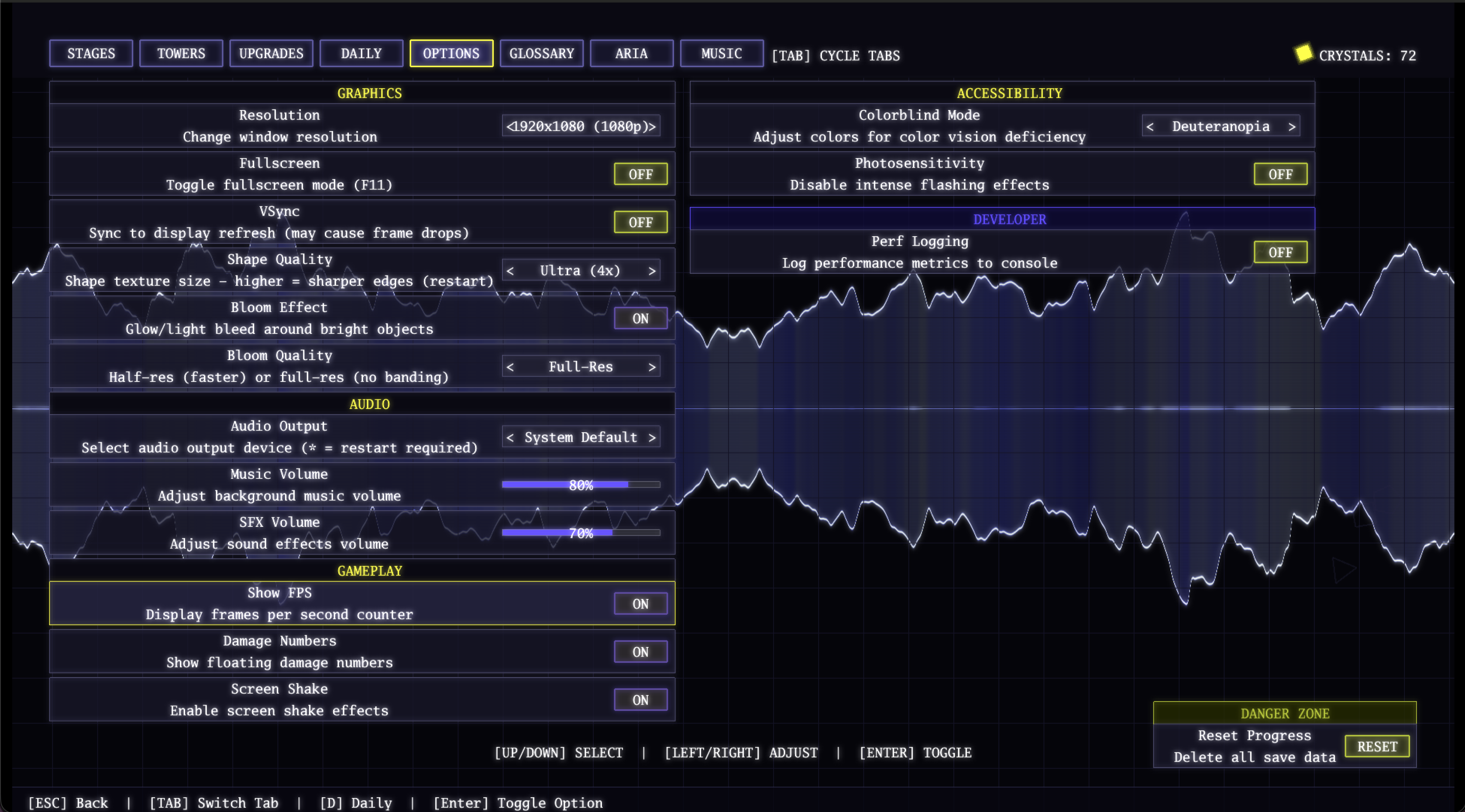The height and width of the screenshot is (812, 1465).
Task: Disable Bloom Effect toggle
Action: click(640, 318)
